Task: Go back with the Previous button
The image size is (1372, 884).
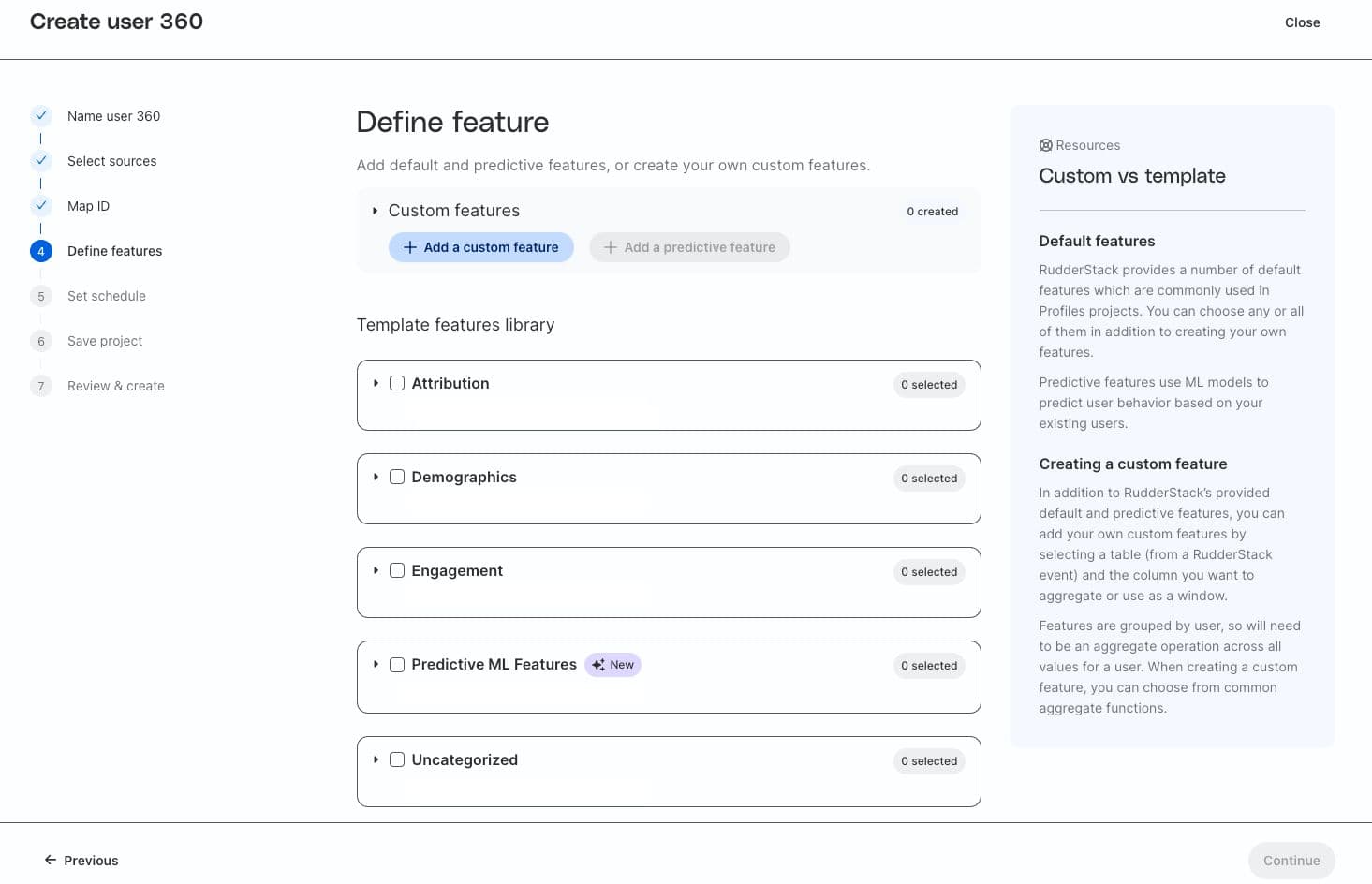Action: tap(81, 861)
